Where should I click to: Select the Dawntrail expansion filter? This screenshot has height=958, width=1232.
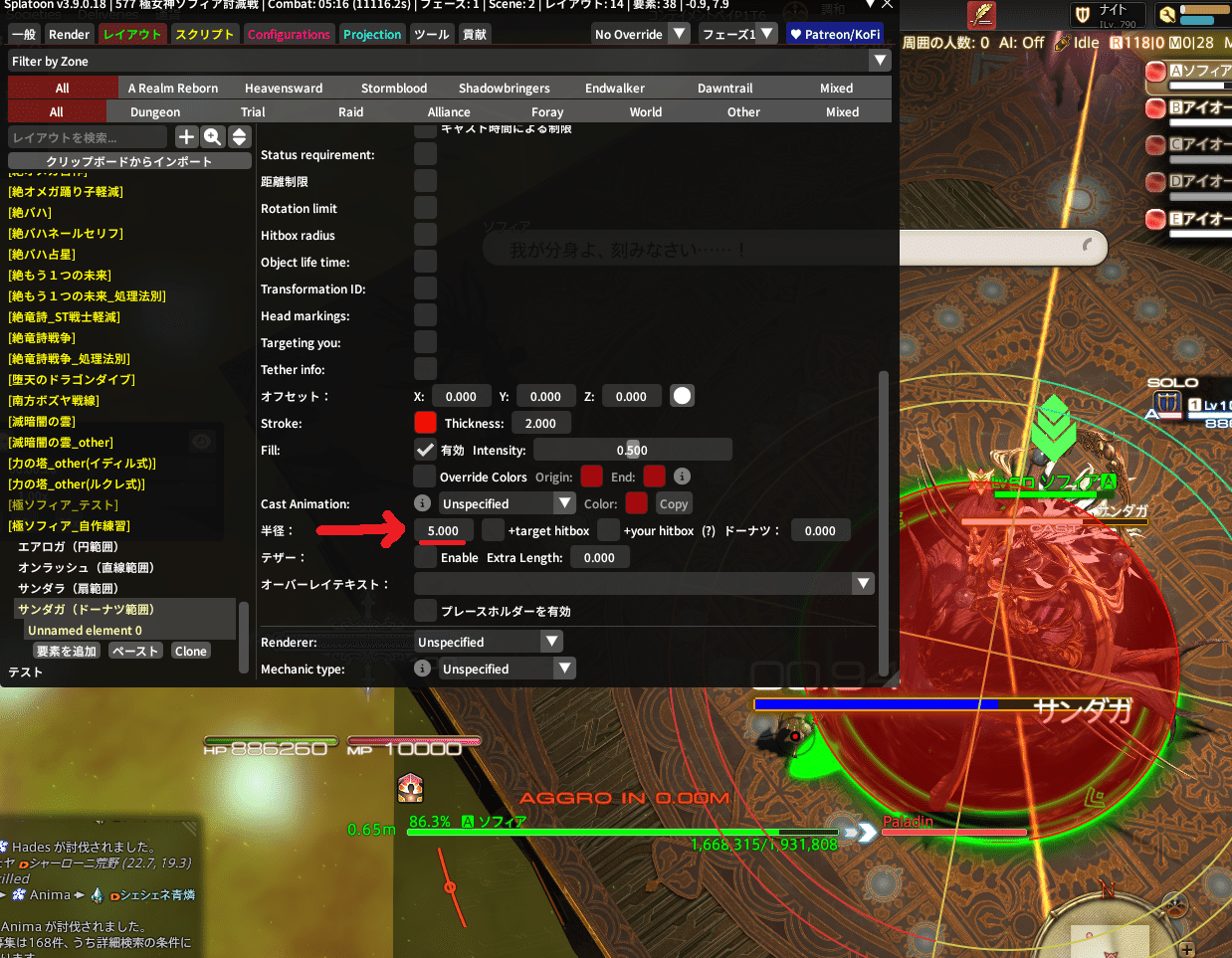[724, 88]
